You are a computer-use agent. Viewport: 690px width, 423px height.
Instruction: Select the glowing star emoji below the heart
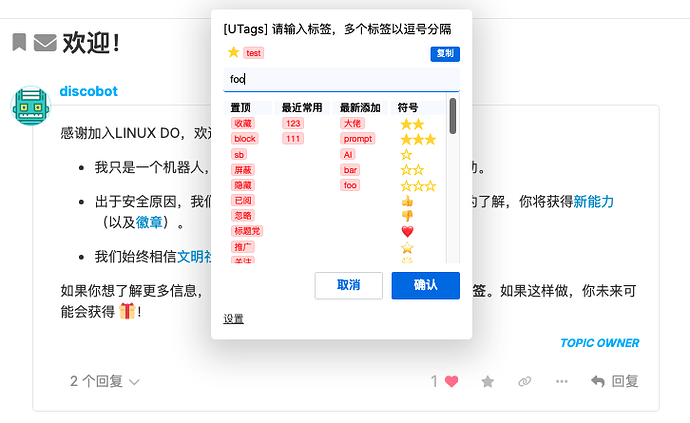[x=407, y=247]
